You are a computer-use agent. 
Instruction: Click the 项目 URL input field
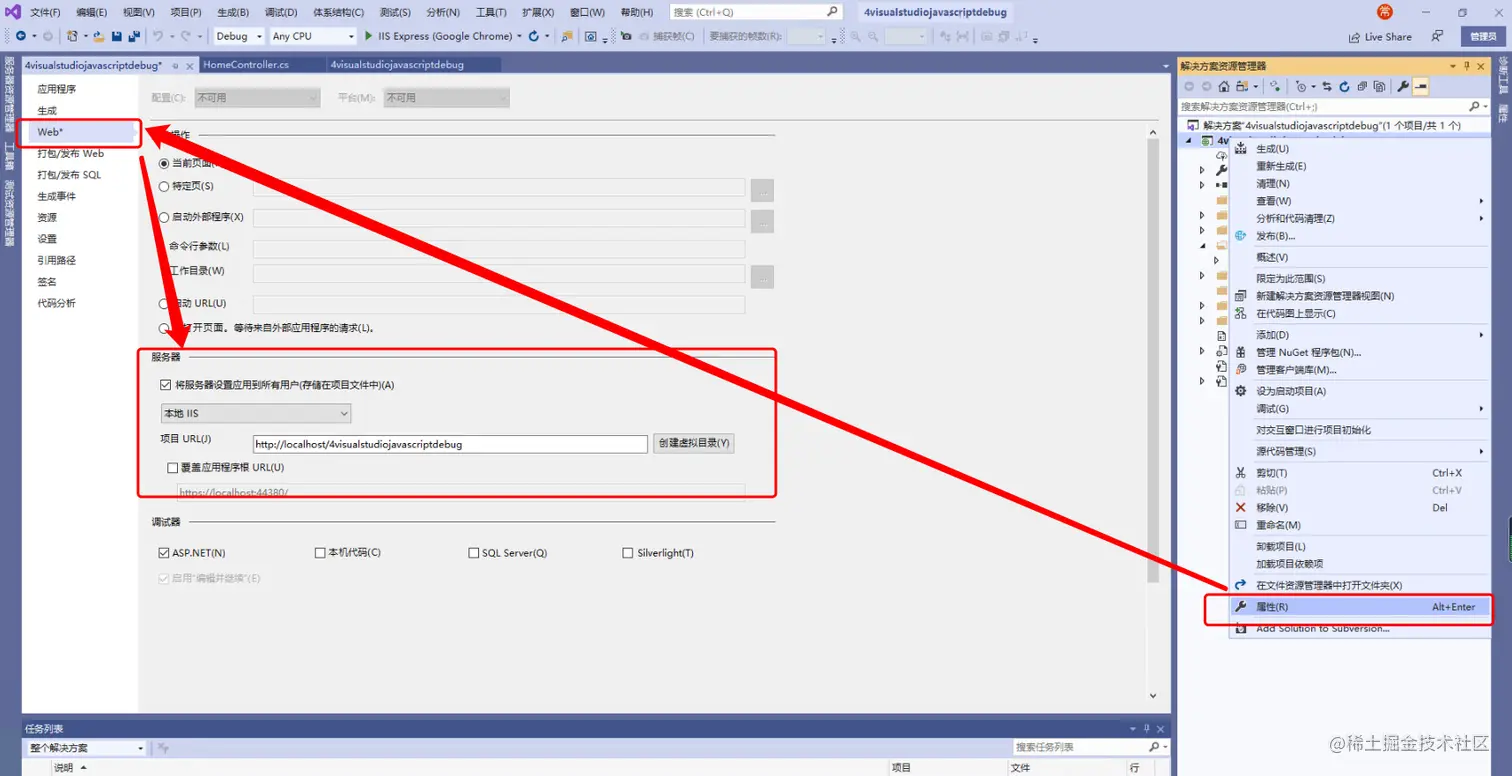coord(451,444)
